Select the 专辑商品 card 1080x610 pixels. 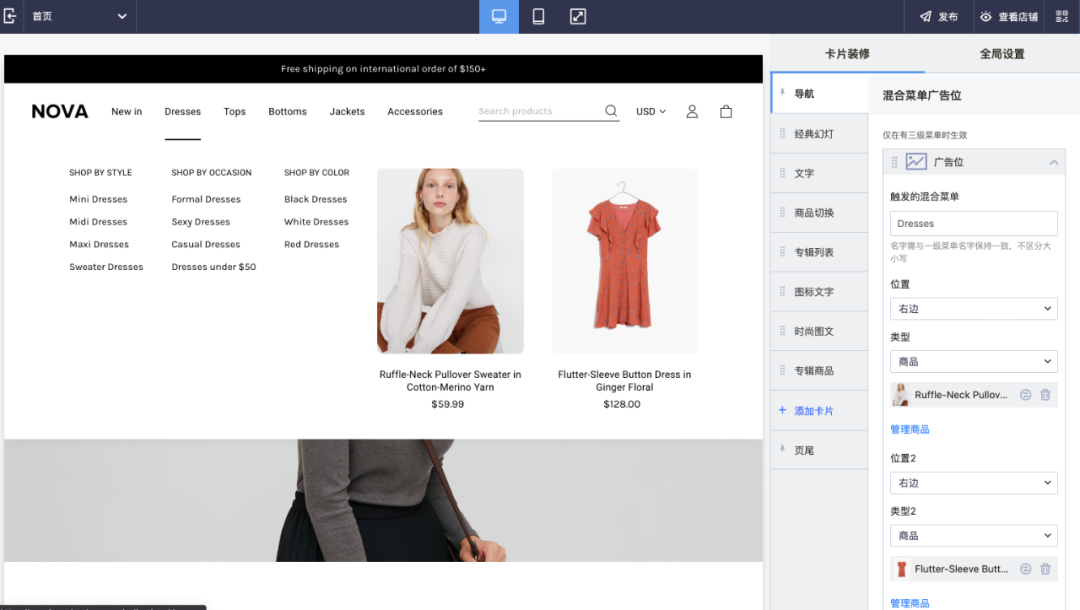[x=820, y=370]
